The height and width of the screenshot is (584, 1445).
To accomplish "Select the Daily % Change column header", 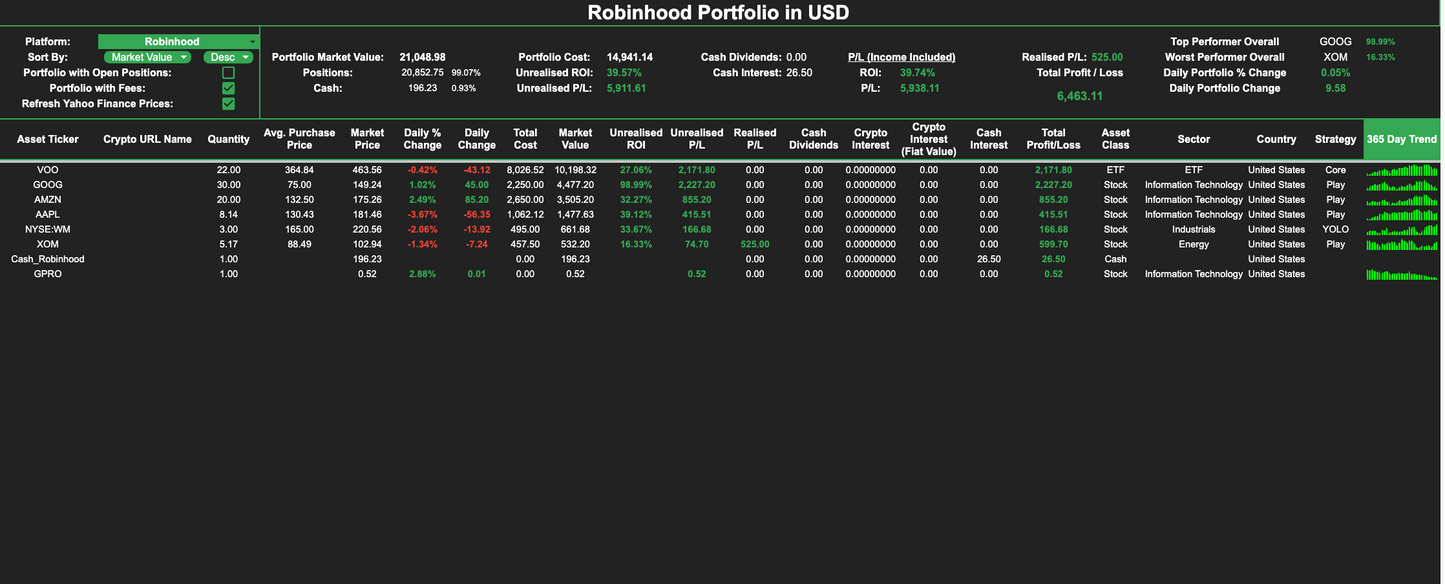I will tap(423, 139).
